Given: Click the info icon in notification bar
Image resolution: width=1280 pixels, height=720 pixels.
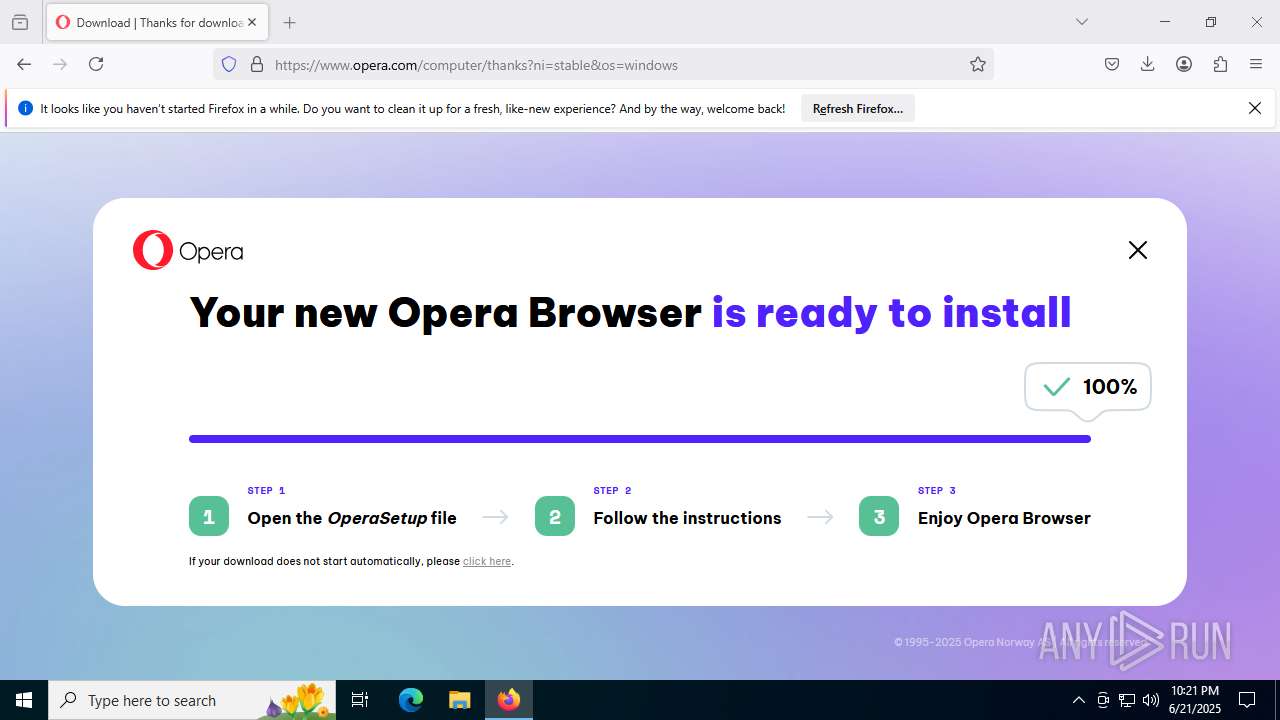Looking at the screenshot, I should tap(26, 108).
